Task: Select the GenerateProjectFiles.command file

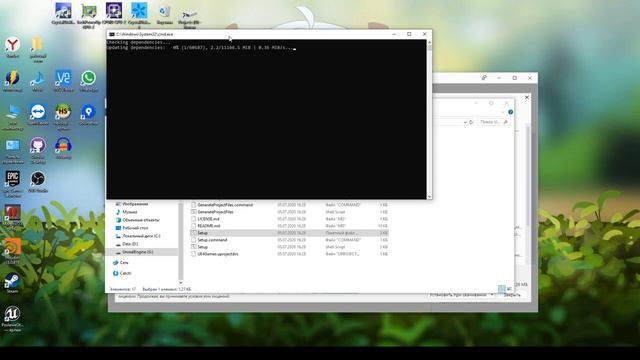Action: pos(289,205)
